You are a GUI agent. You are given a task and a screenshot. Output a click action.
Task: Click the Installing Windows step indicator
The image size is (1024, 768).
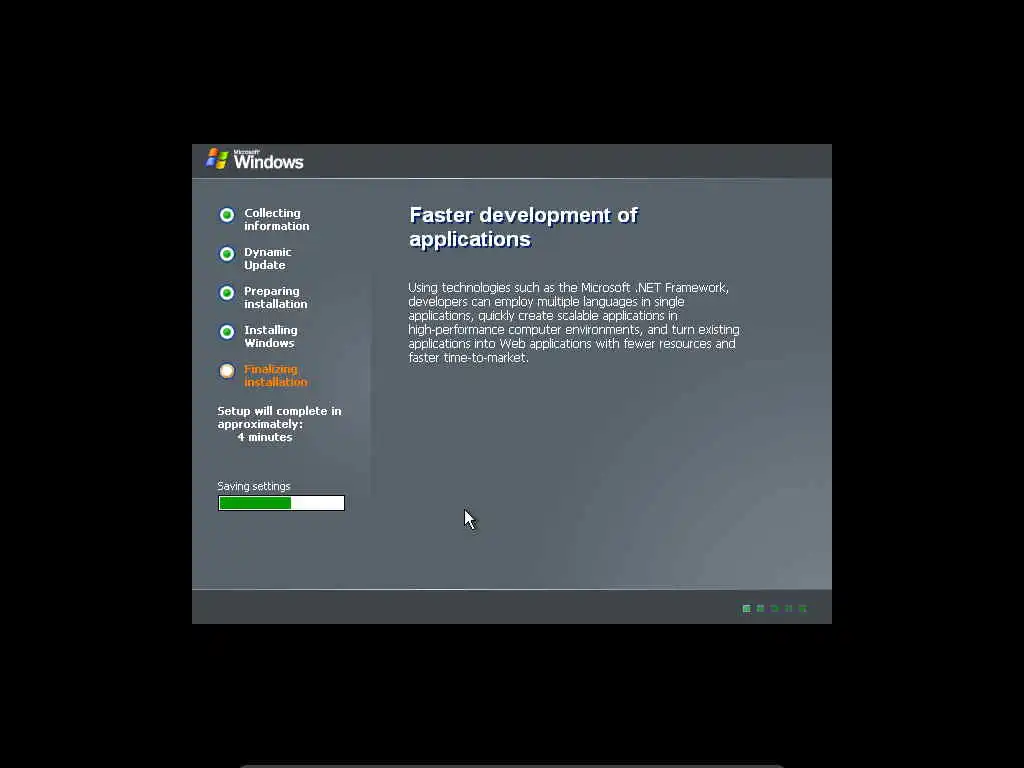coord(227,332)
